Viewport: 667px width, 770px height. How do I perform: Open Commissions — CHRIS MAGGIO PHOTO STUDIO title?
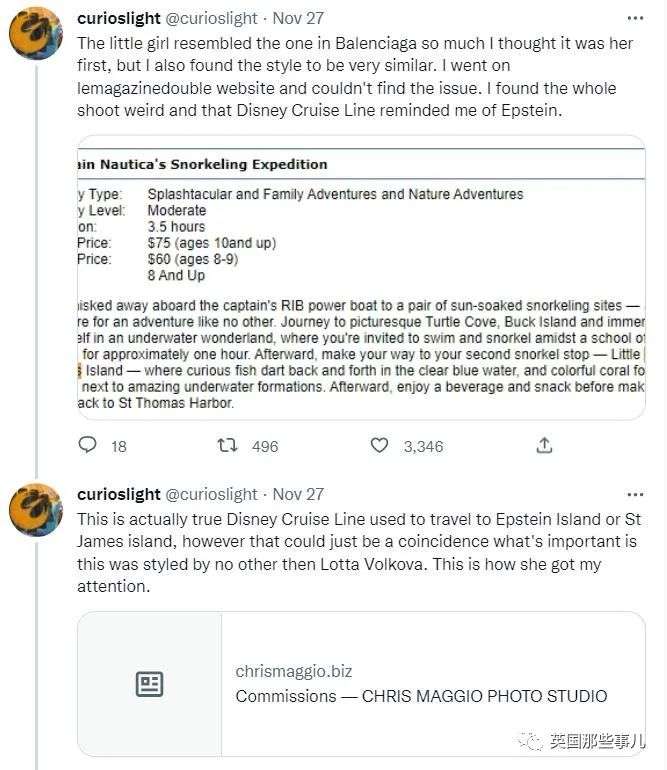point(421,696)
